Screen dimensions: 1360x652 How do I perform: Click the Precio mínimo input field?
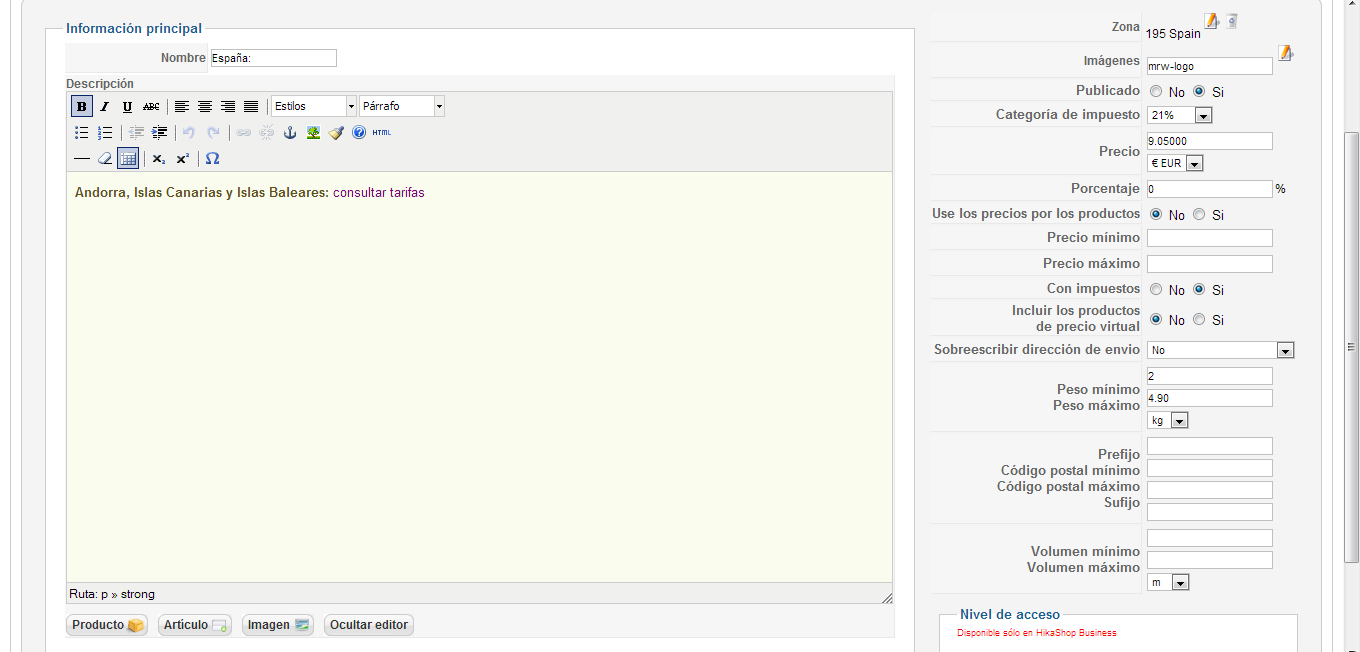point(1209,238)
